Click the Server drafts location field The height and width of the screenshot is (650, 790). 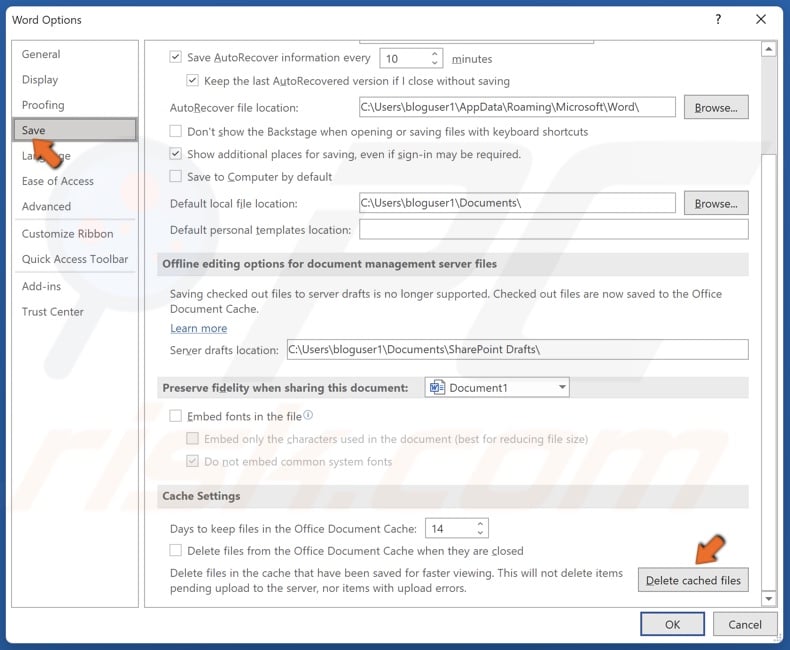point(517,349)
